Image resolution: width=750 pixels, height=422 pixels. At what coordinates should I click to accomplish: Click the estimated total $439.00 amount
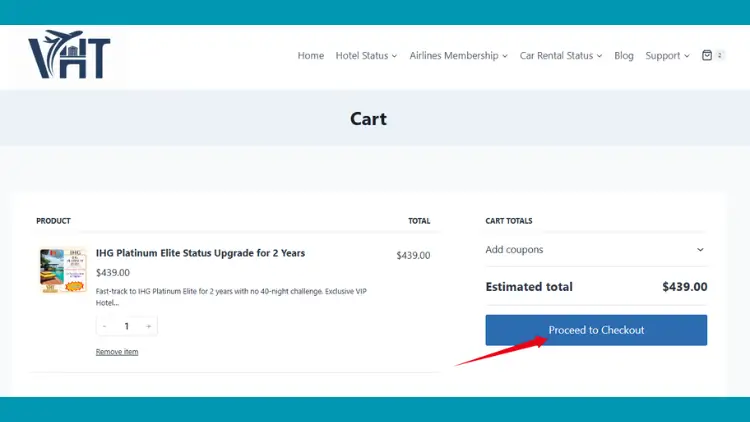[684, 287]
